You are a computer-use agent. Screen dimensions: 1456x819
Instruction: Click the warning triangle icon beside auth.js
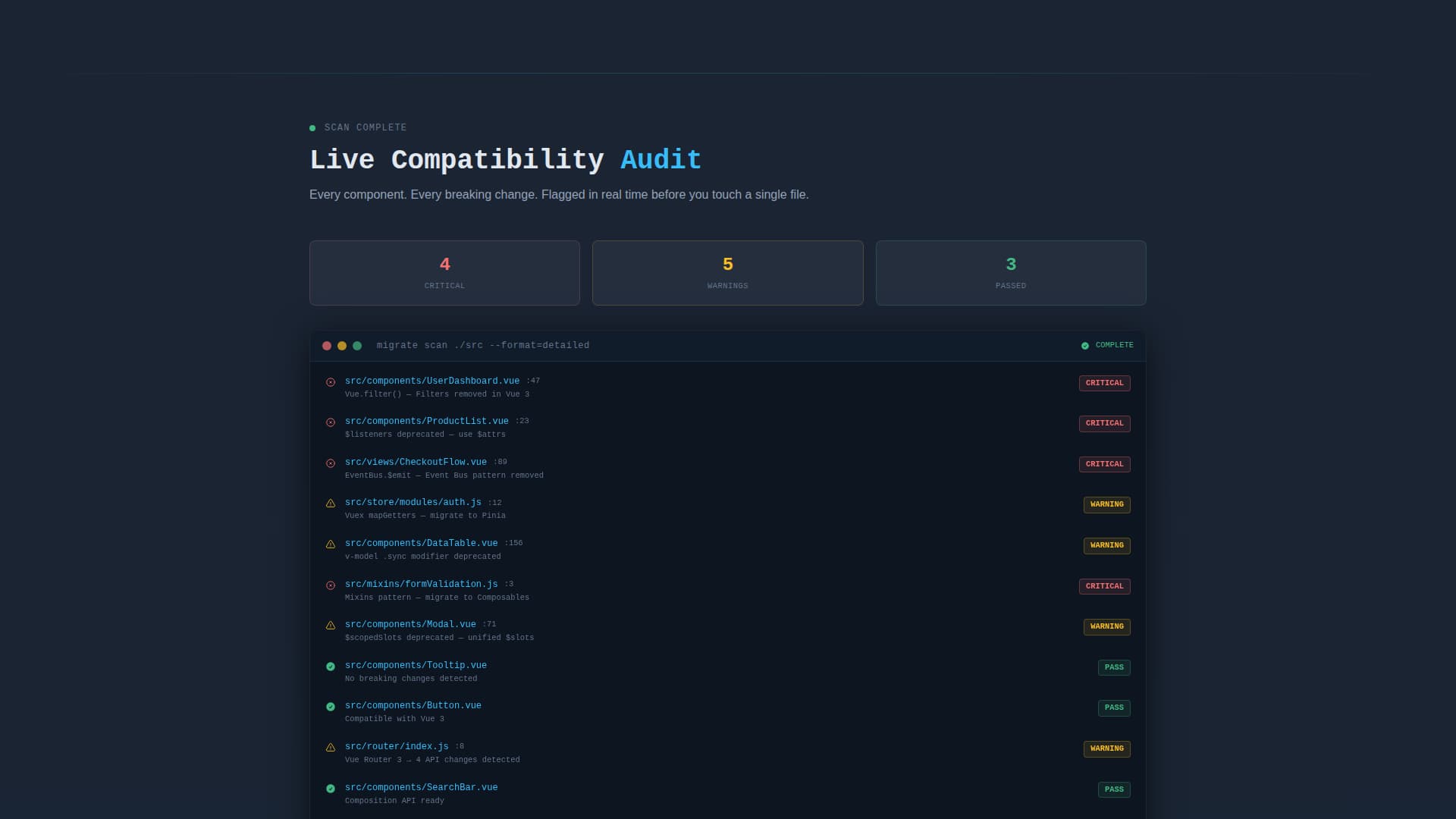coord(331,504)
